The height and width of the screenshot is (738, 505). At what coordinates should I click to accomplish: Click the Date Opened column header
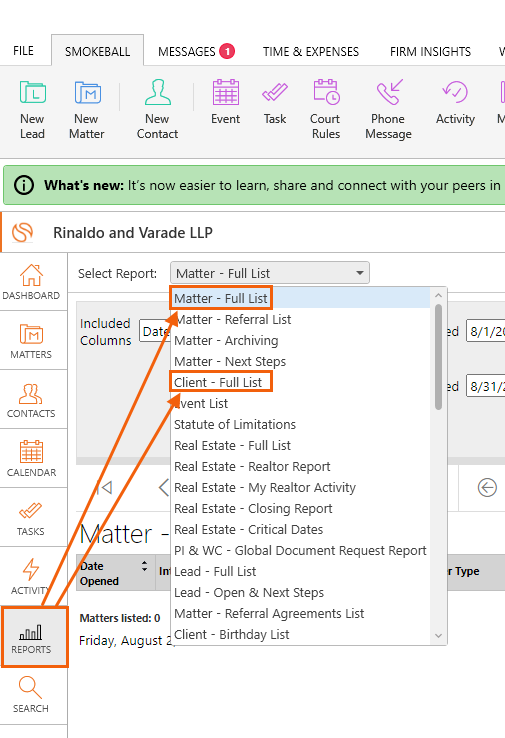coord(115,573)
